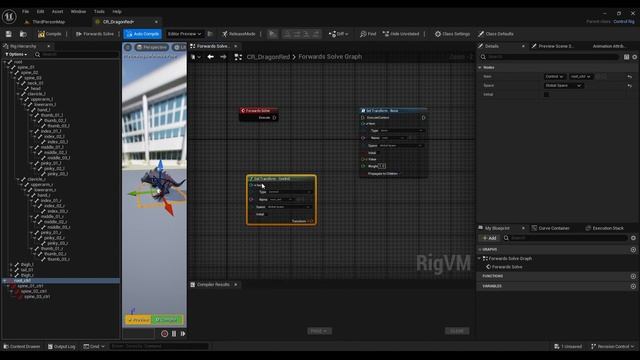Image resolution: width=640 pixels, height=360 pixels.
Task: Browse to asset in Content Browser
Action: 23,34
